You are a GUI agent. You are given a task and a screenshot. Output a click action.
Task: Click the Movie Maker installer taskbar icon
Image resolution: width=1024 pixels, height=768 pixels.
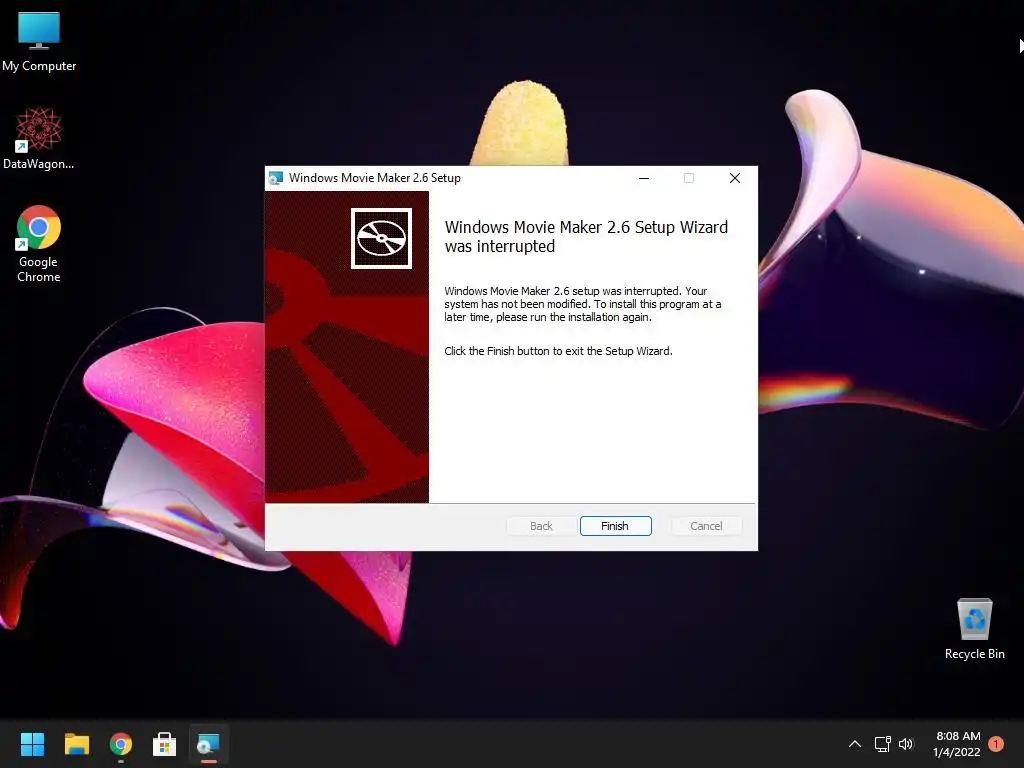click(x=209, y=744)
